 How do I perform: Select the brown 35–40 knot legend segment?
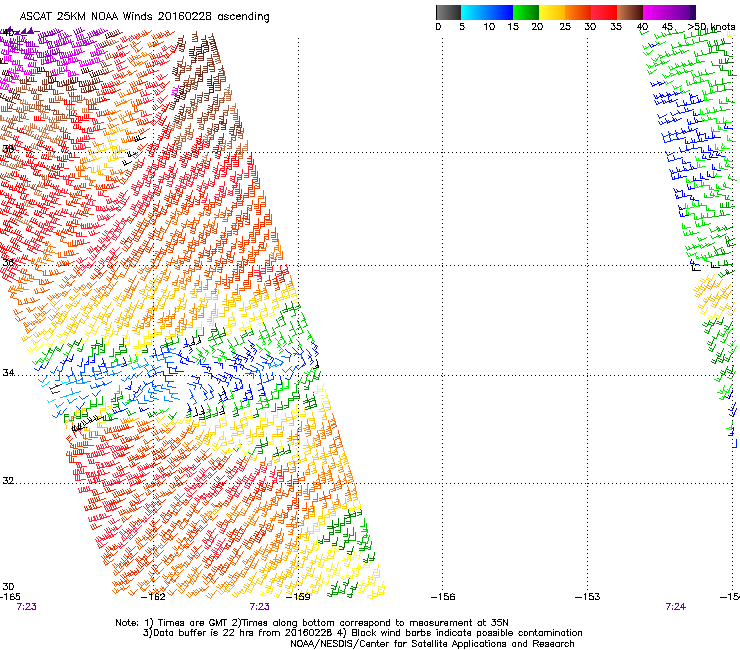[x=630, y=12]
